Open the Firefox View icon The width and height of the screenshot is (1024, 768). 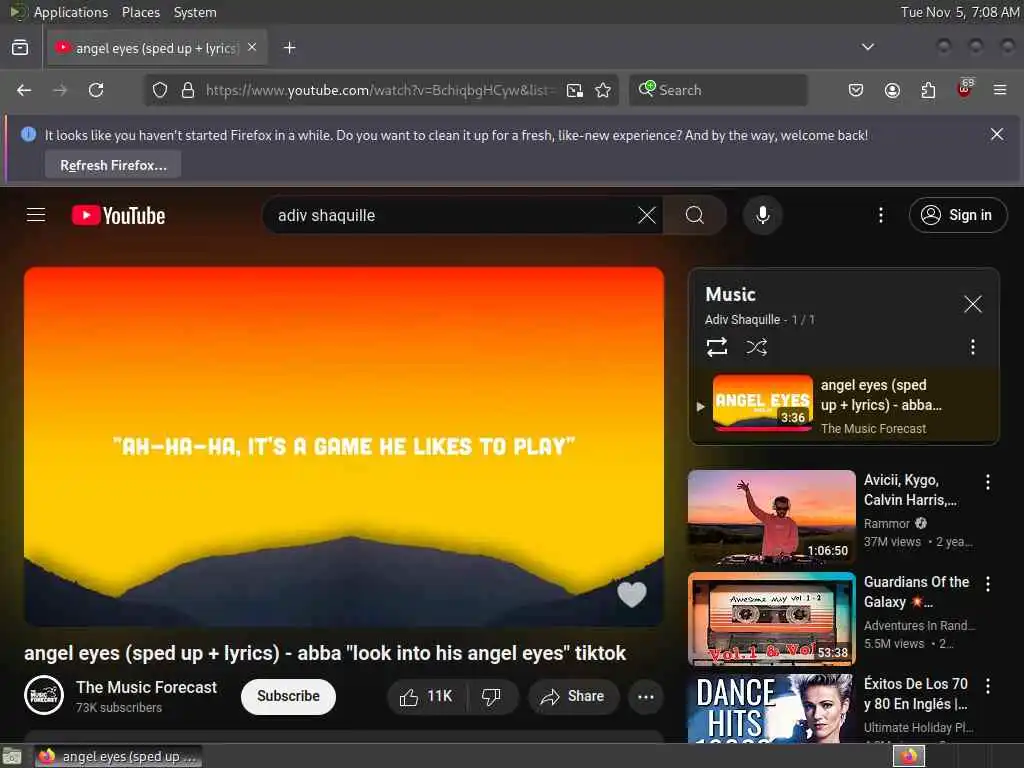pyautogui.click(x=20, y=48)
